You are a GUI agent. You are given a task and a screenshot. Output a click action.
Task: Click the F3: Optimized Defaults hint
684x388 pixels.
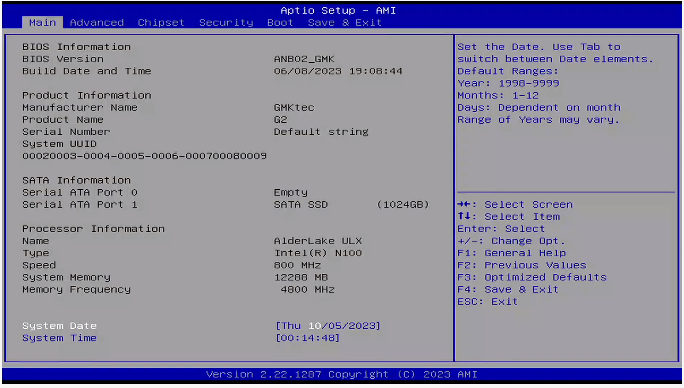point(532,278)
